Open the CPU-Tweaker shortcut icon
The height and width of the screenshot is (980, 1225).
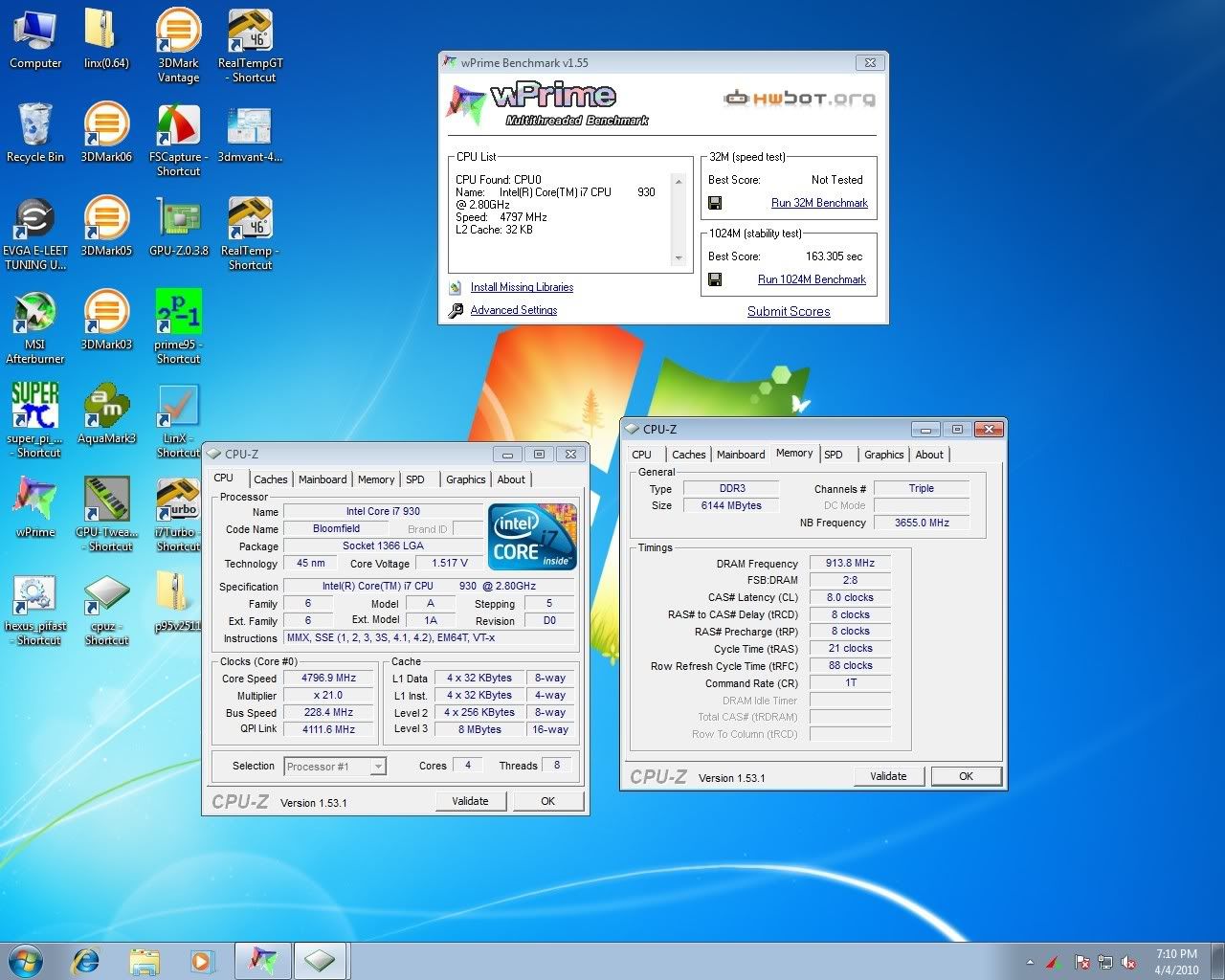[106, 515]
